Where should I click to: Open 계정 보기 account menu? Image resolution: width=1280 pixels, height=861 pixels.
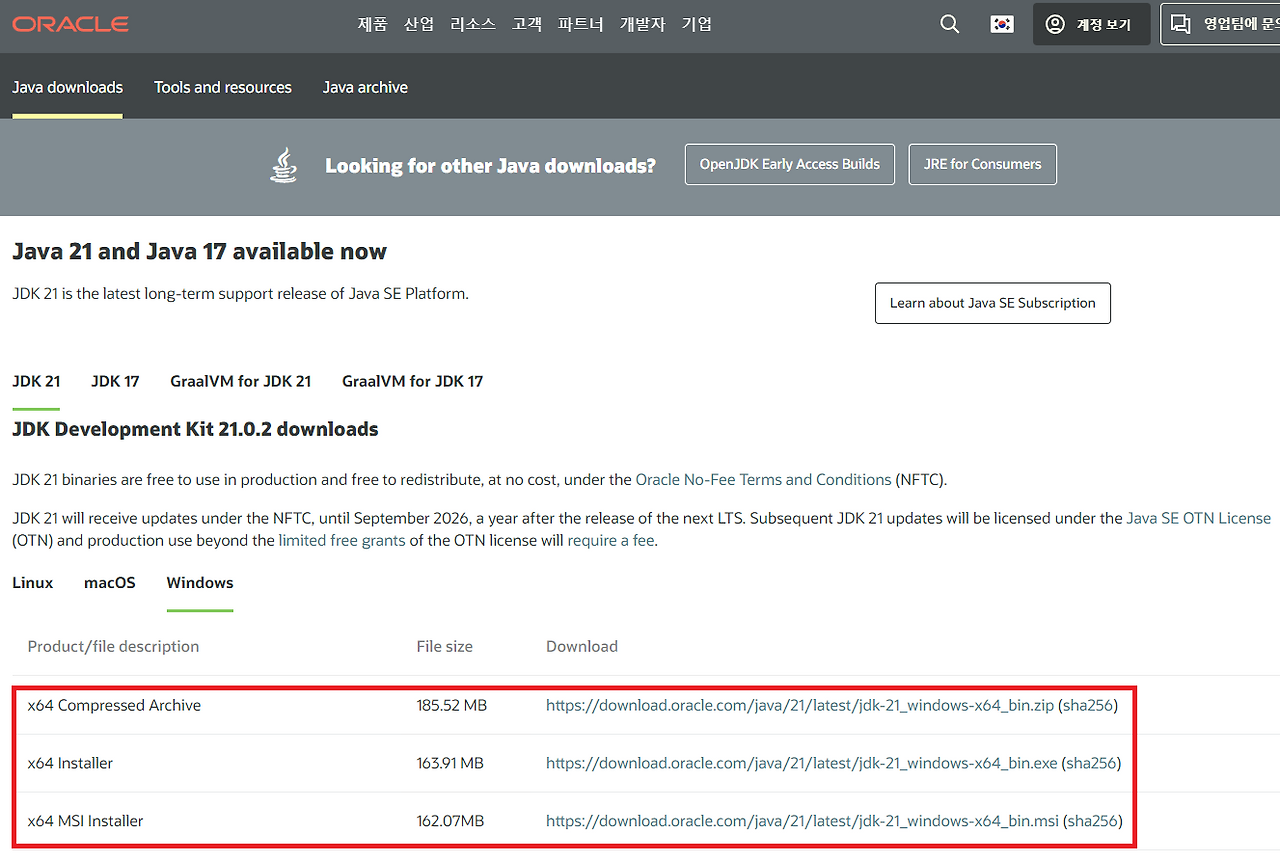click(x=1091, y=24)
